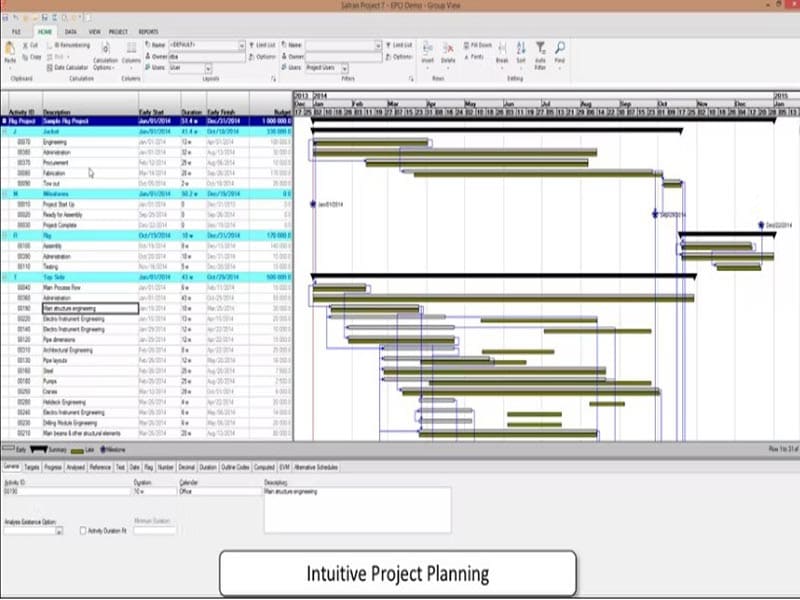Open the Layouts Name dropdown showing DEFAULT
800x600 pixels.
(x=242, y=45)
